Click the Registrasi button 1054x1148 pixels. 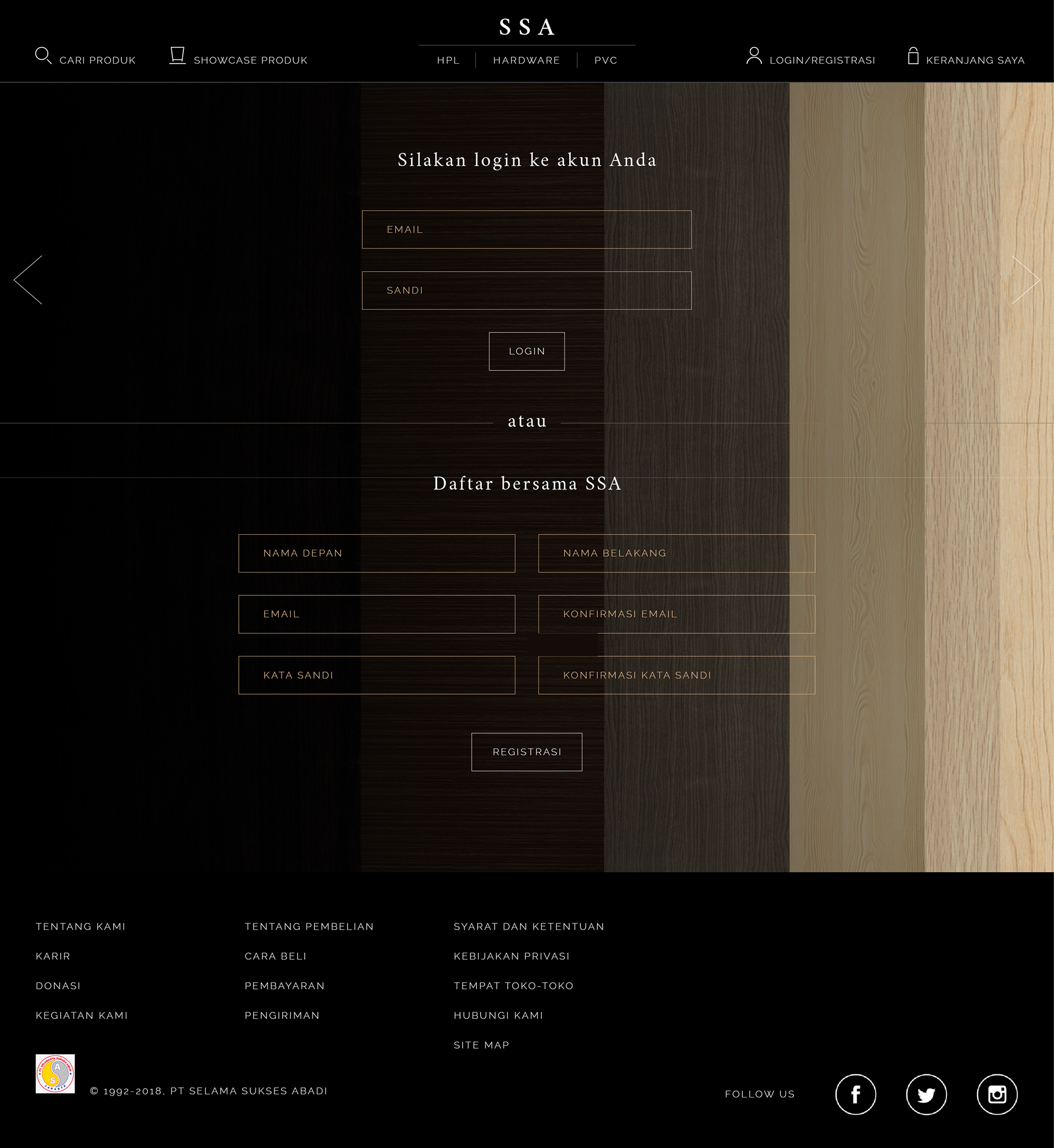coord(526,752)
